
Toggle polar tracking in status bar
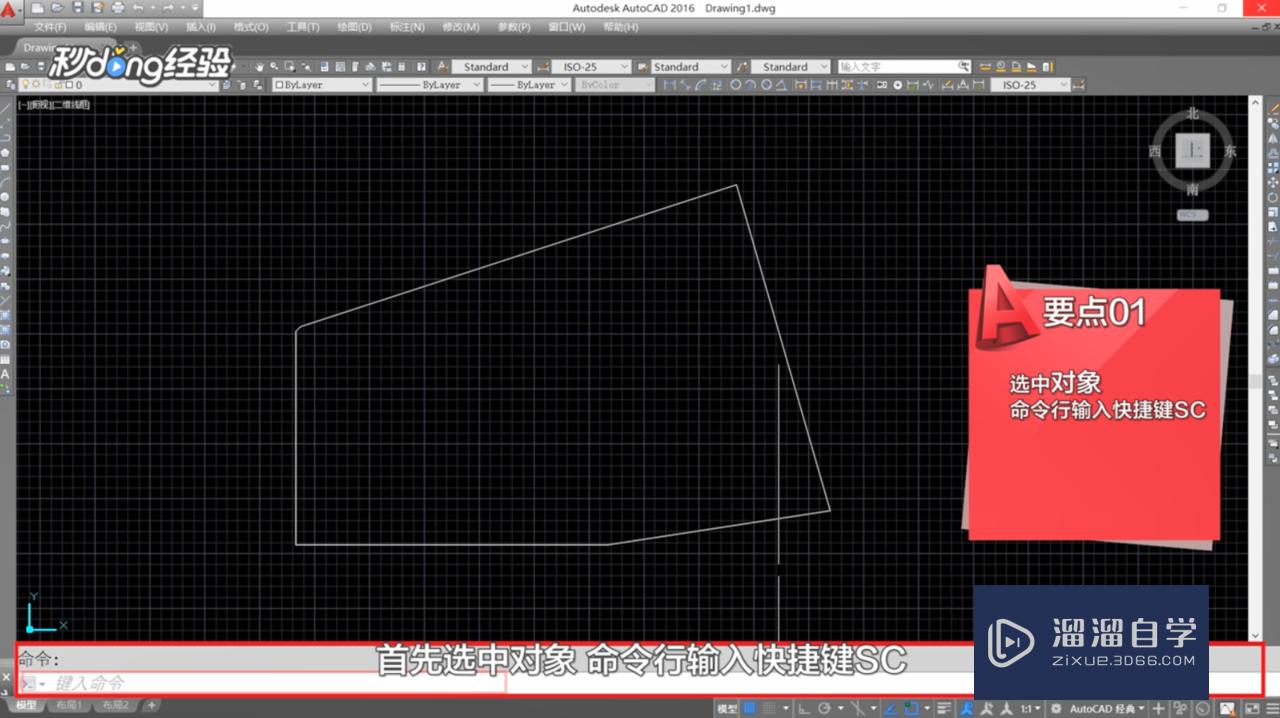(x=823, y=708)
